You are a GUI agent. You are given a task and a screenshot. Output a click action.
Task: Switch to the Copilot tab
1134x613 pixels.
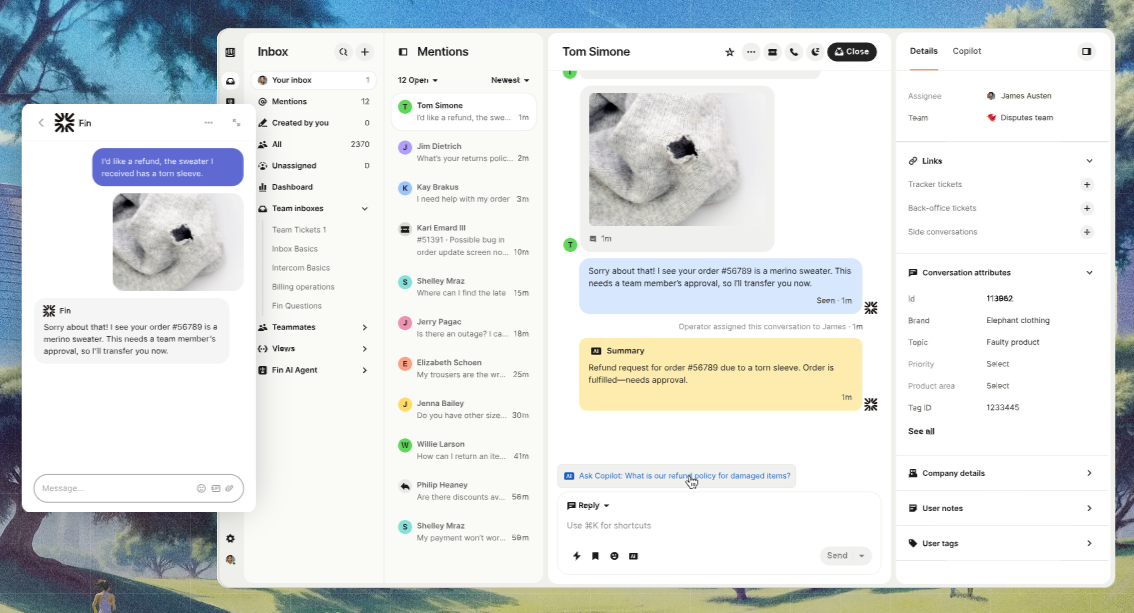pos(966,51)
